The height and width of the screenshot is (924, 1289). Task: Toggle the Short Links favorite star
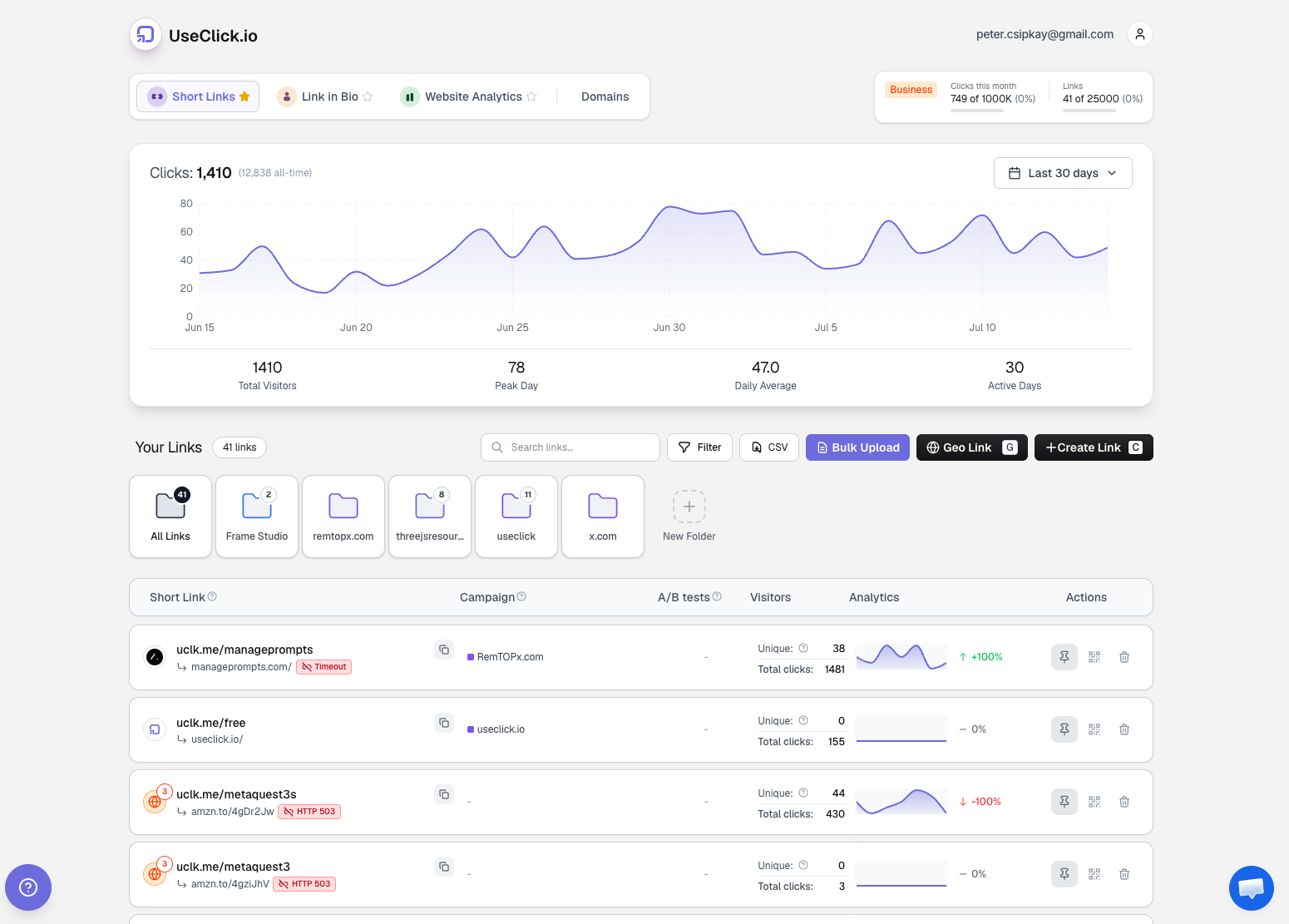coord(244,96)
